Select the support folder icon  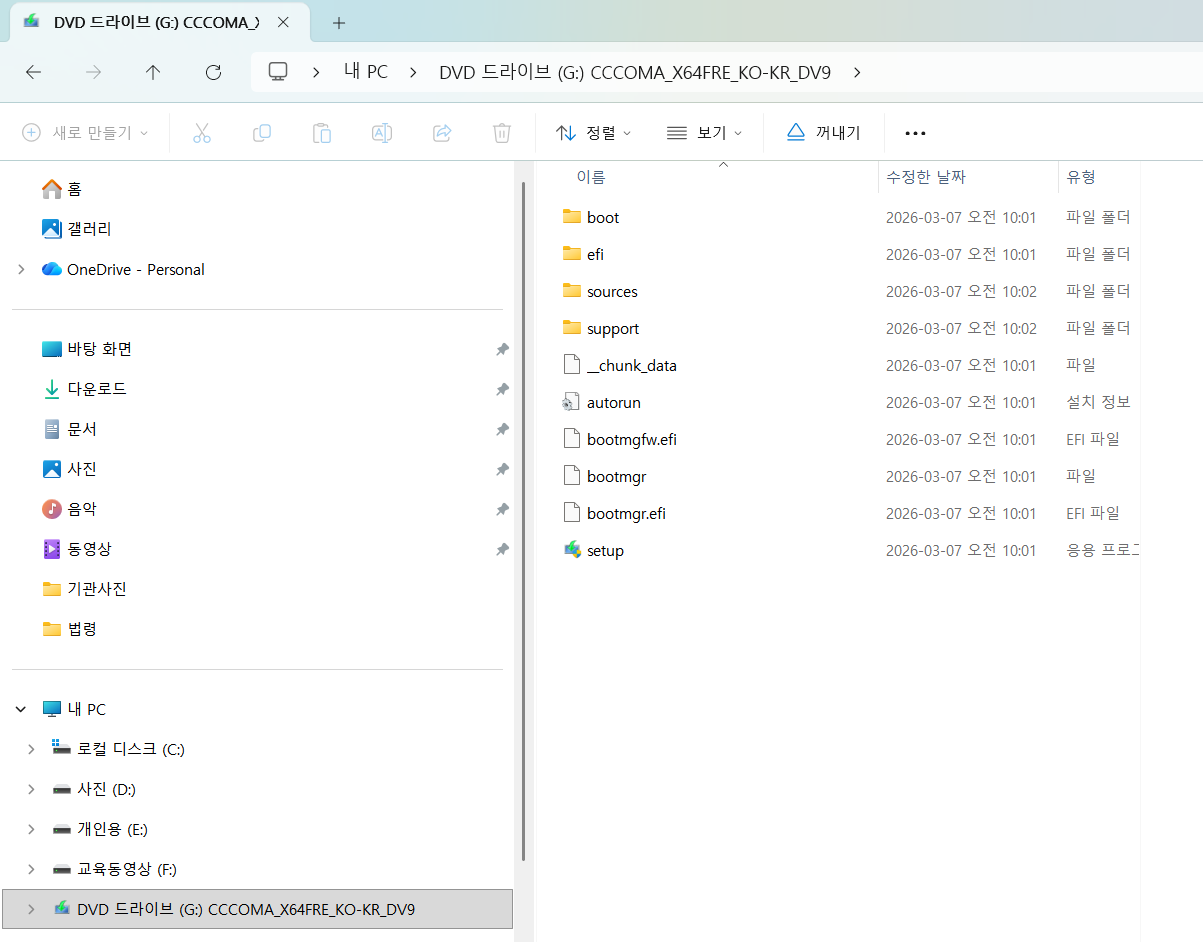(x=572, y=328)
